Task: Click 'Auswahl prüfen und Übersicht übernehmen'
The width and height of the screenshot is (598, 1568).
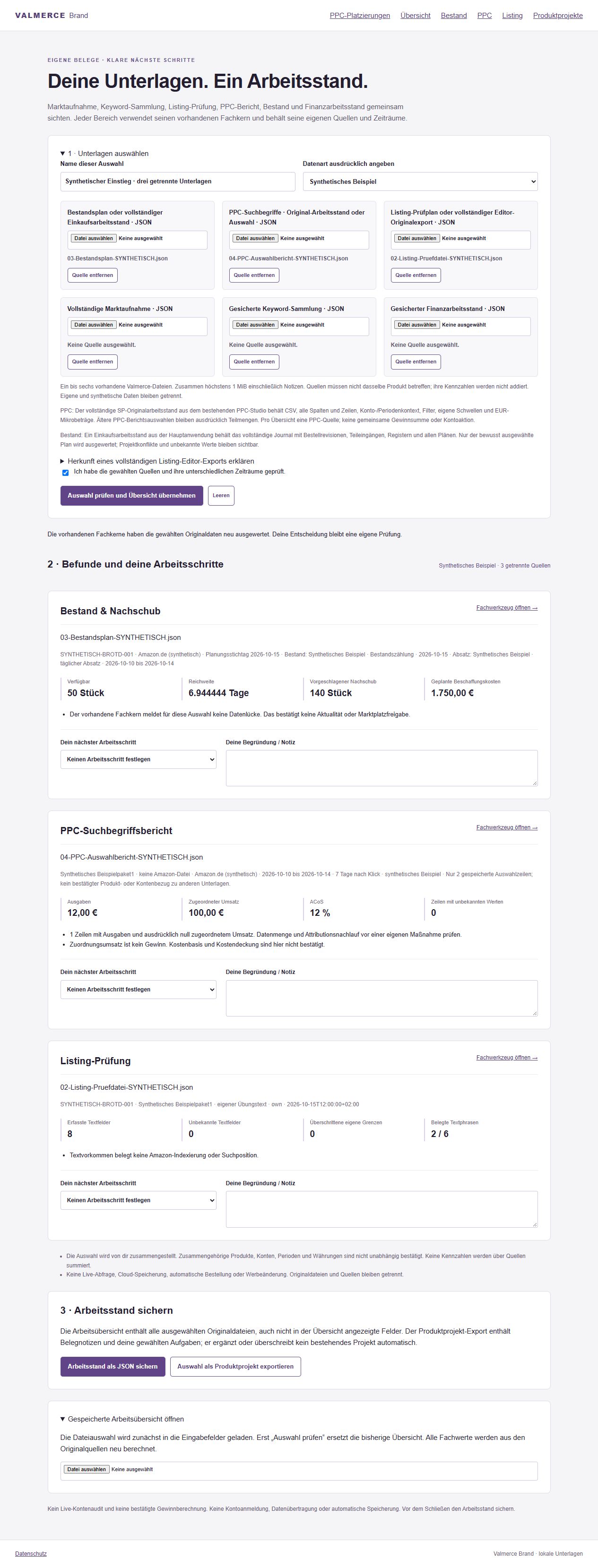Action: tap(131, 495)
